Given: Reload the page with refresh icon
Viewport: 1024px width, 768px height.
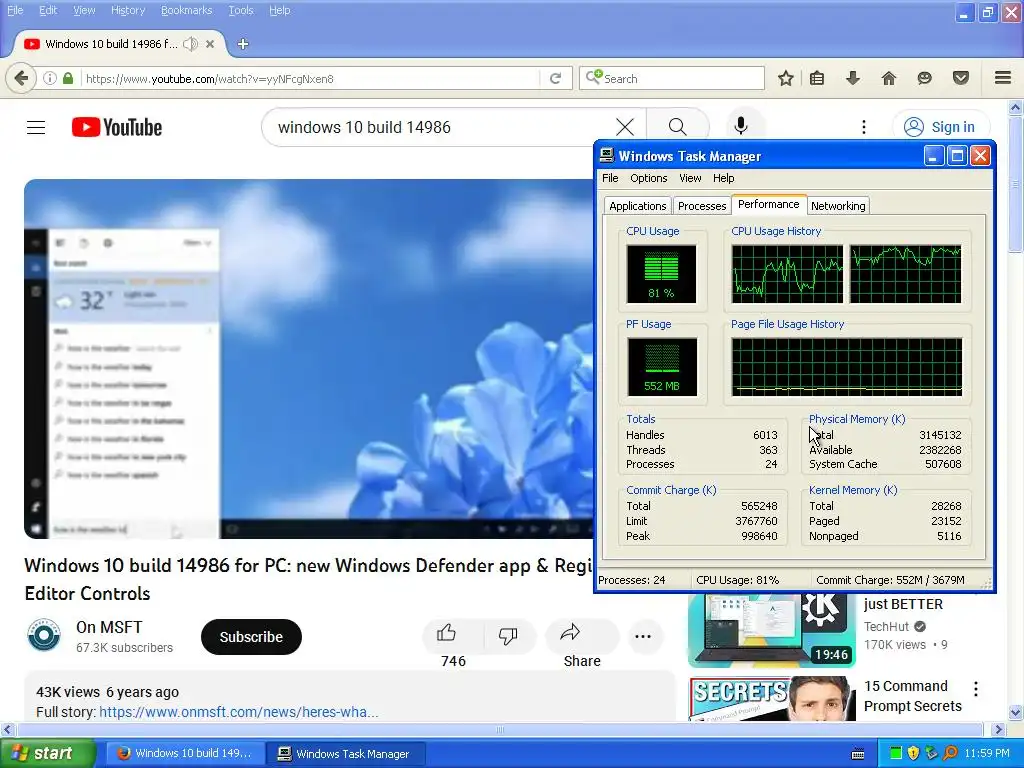Looking at the screenshot, I should pos(556,78).
